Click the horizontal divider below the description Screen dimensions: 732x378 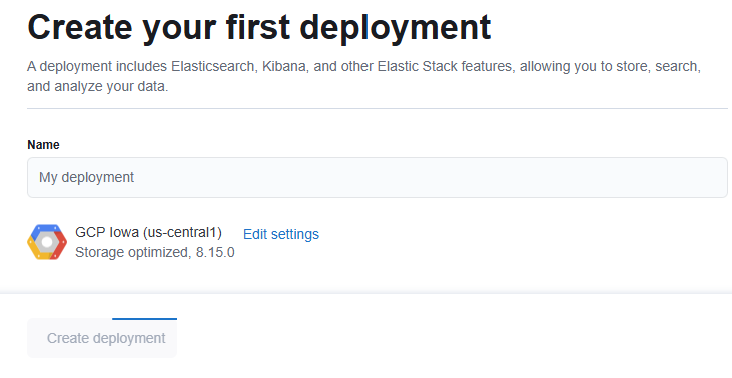pyautogui.click(x=377, y=109)
